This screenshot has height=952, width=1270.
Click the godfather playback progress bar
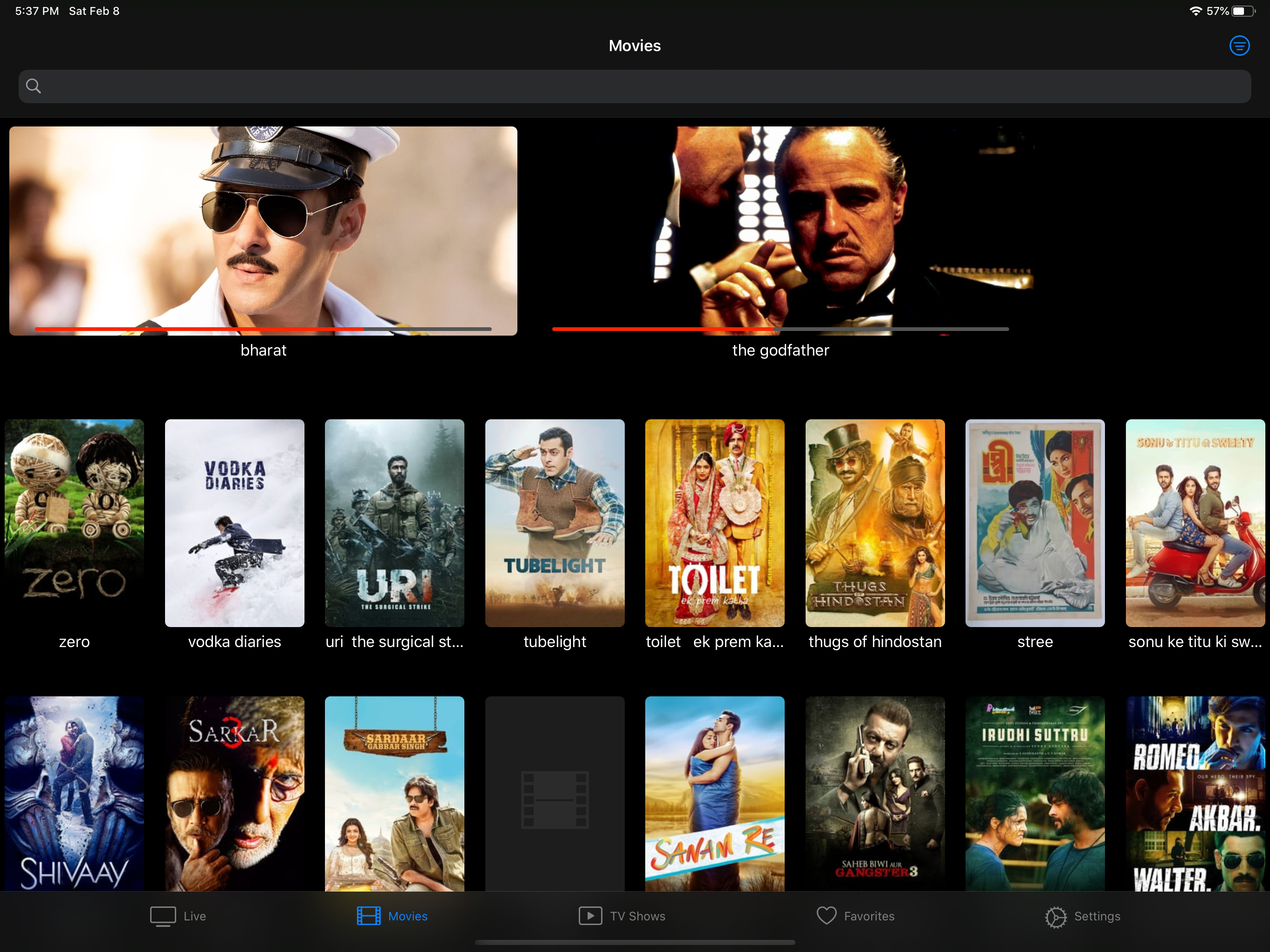pos(780,329)
